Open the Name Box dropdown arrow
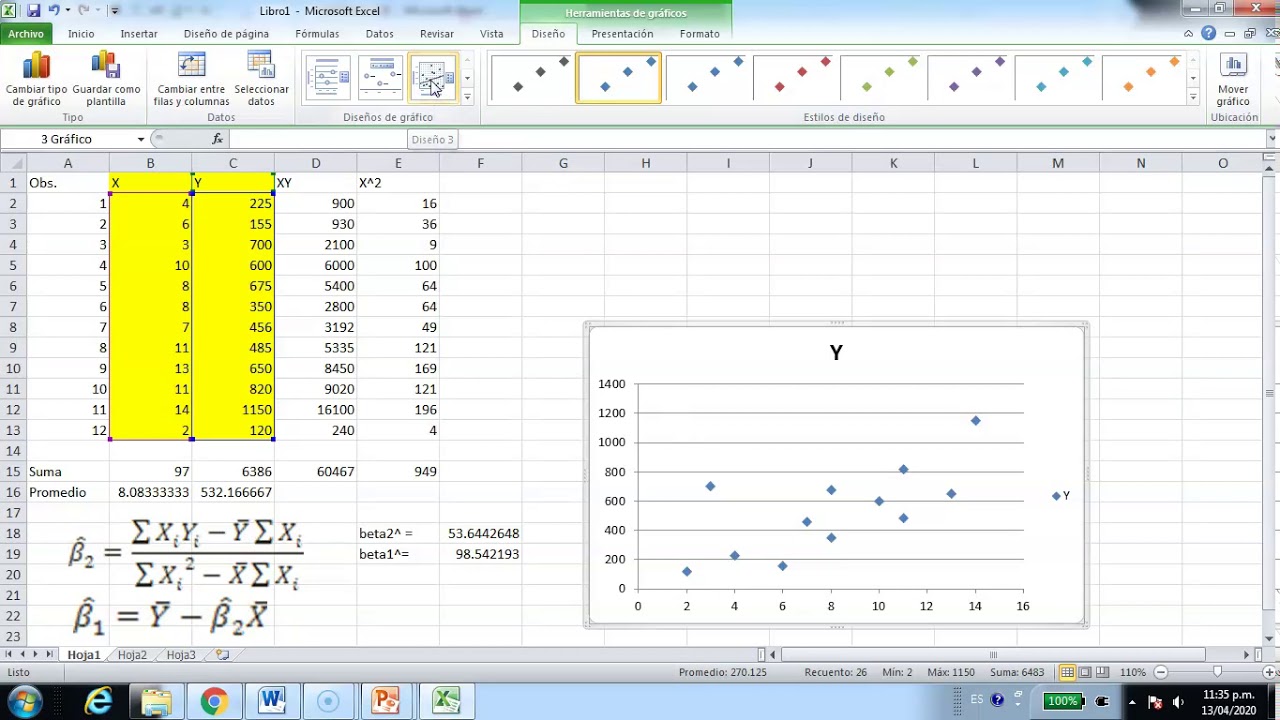 (x=141, y=139)
